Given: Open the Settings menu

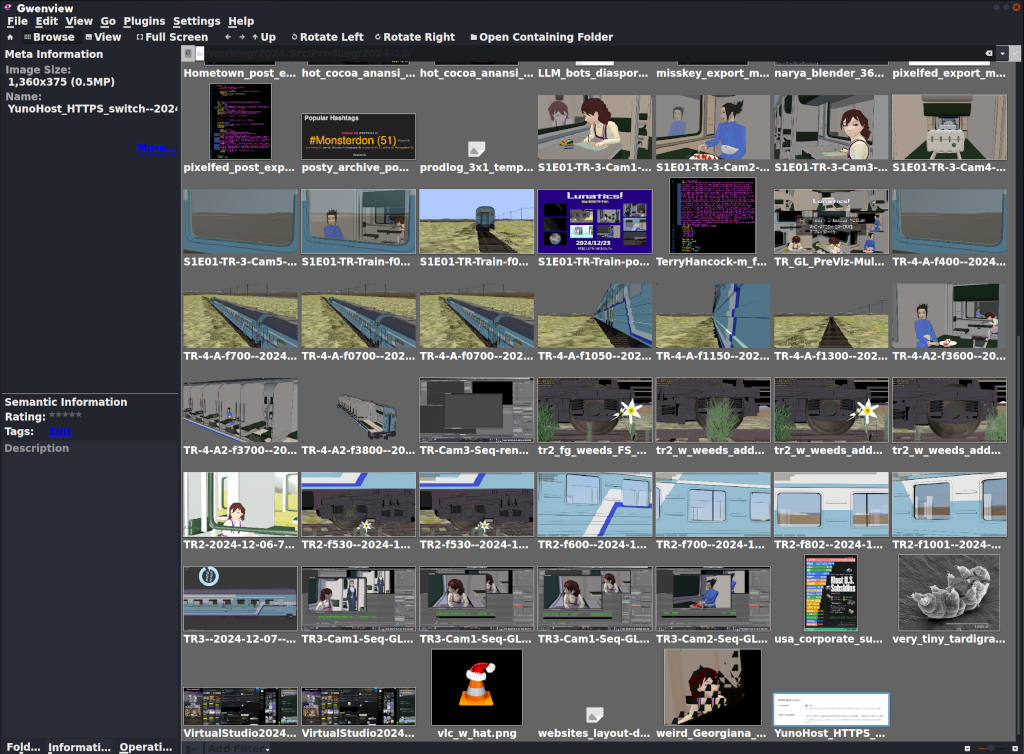Looking at the screenshot, I should [x=196, y=21].
